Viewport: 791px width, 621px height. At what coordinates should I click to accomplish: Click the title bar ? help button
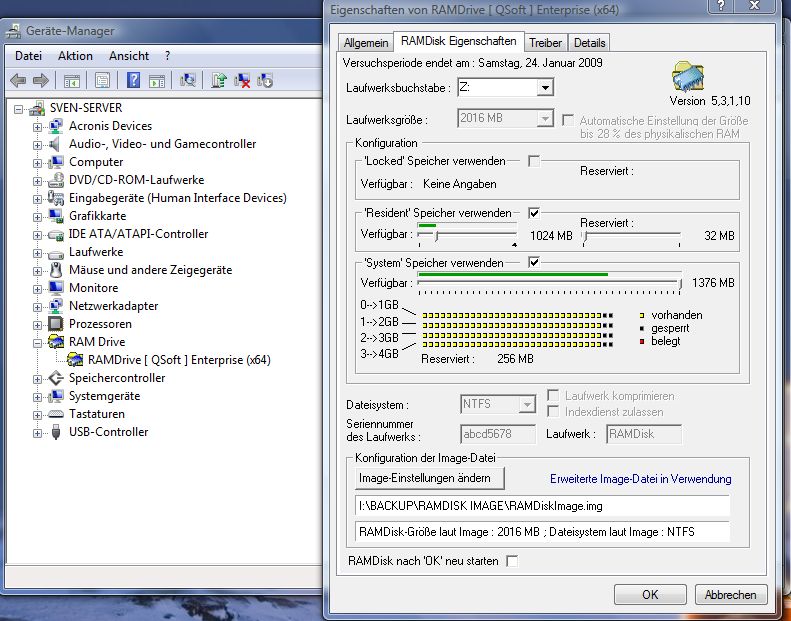click(721, 6)
